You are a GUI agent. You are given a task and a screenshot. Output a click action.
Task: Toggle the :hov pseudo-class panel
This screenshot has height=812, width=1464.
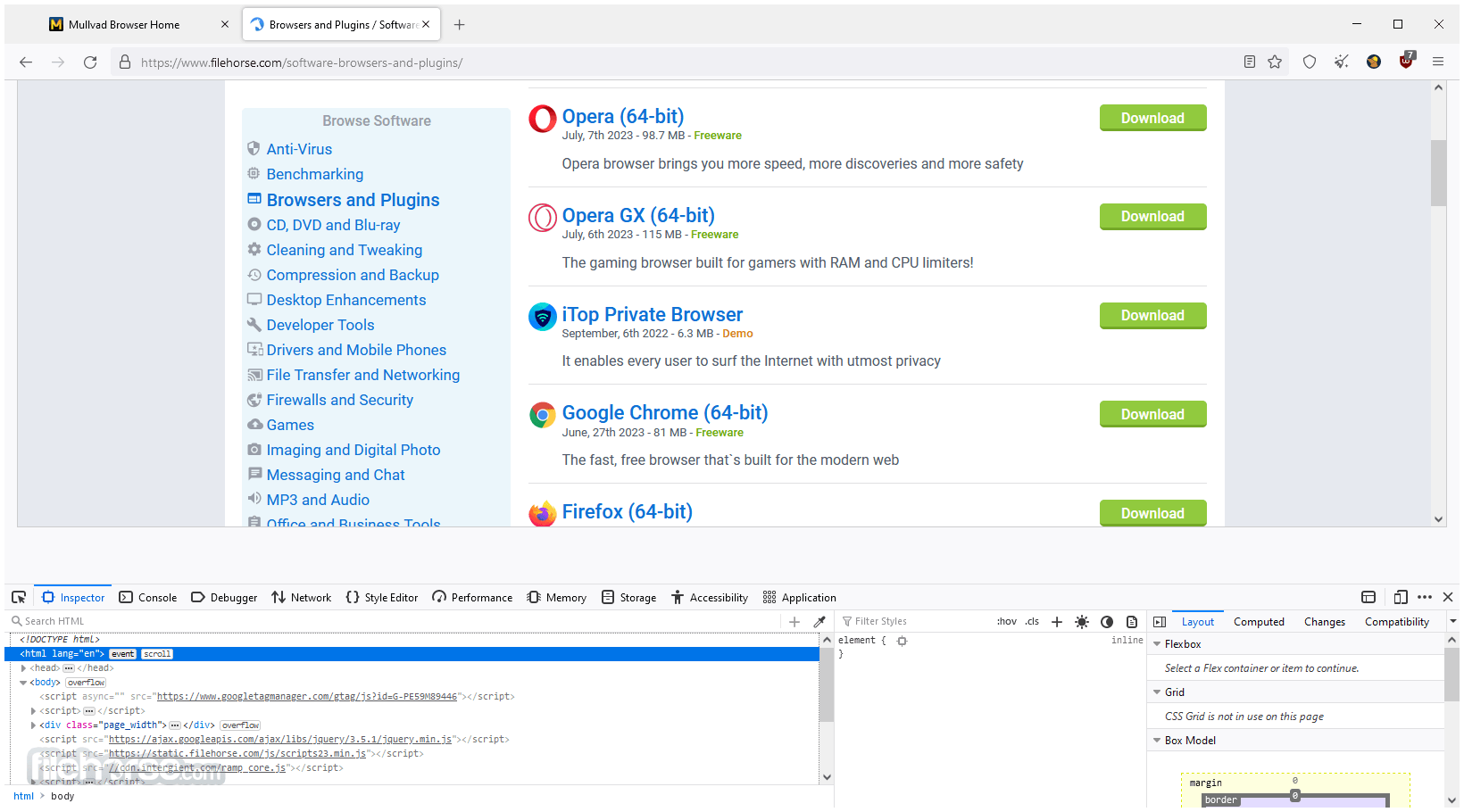coord(1007,622)
